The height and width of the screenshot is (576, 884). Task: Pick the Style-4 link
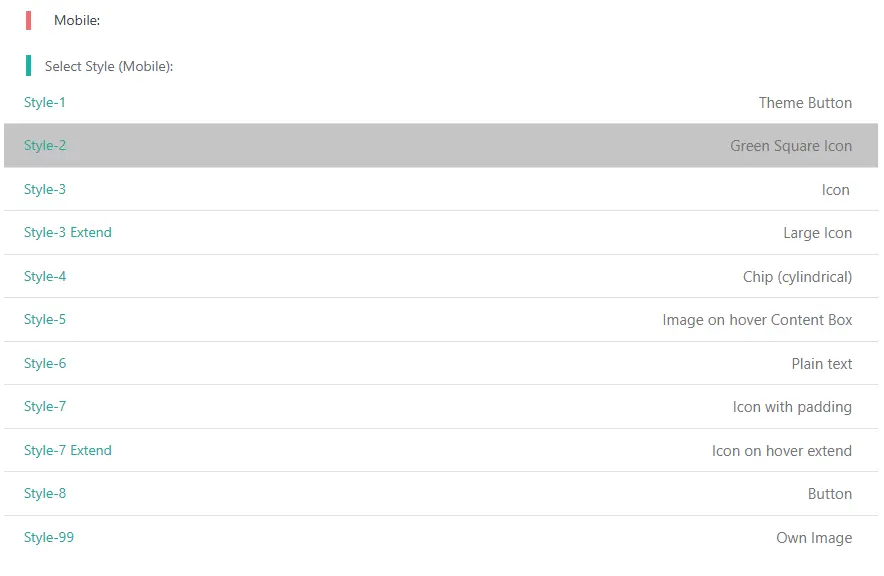[x=45, y=276]
